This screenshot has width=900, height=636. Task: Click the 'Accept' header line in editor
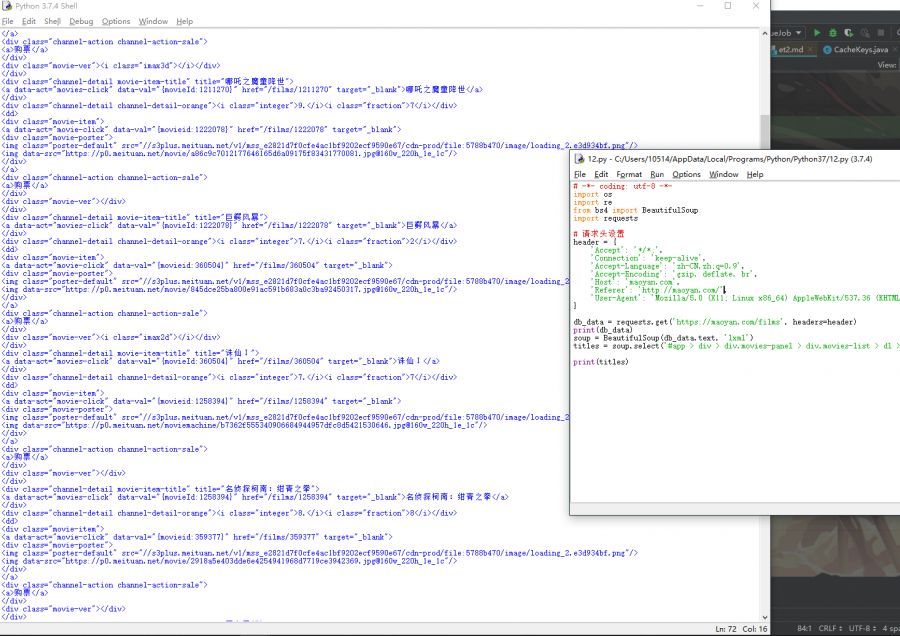point(627,250)
